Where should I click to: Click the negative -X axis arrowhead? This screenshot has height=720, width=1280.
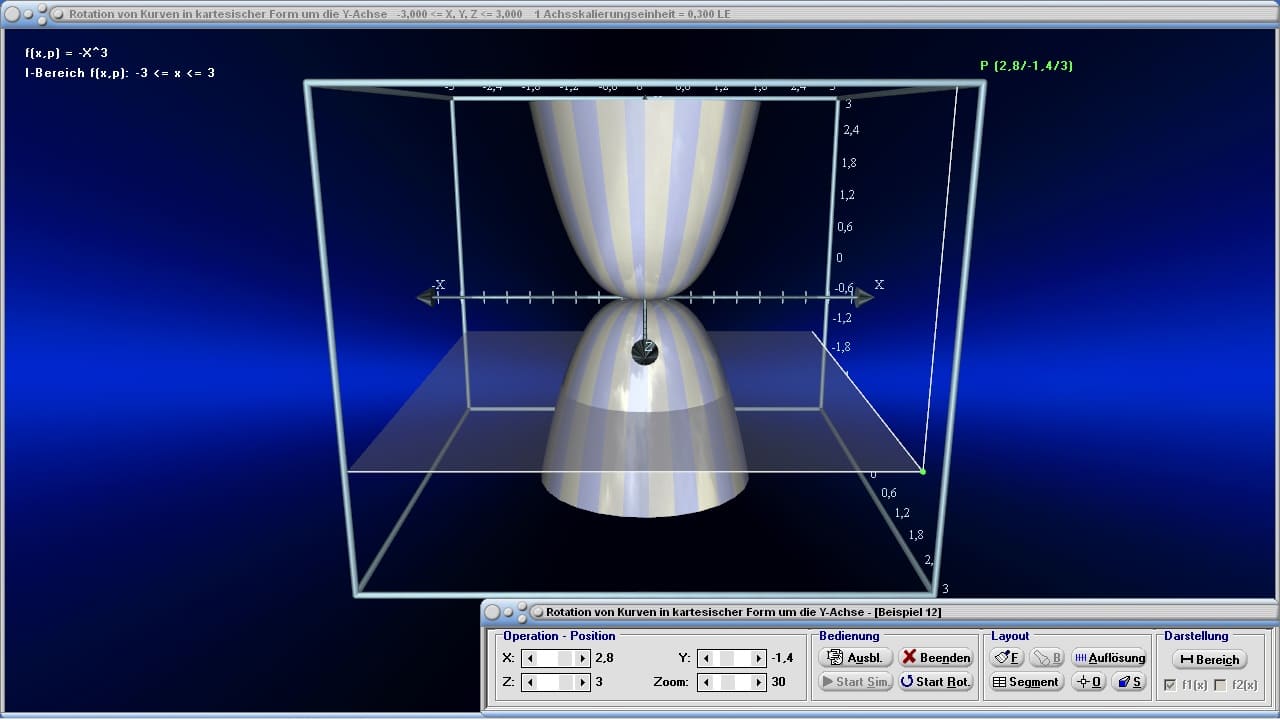pos(427,297)
